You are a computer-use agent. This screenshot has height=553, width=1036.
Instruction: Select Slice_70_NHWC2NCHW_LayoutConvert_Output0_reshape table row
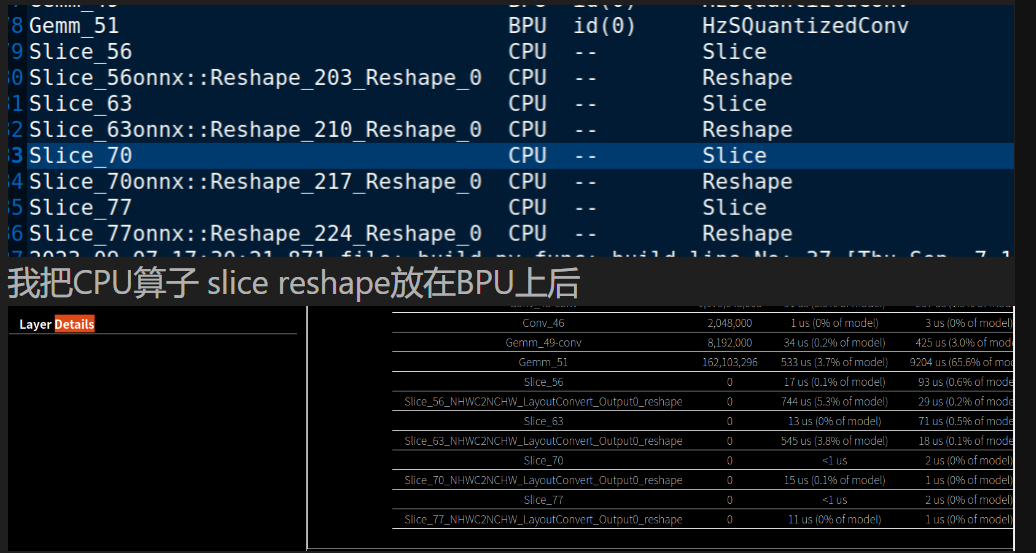543,480
